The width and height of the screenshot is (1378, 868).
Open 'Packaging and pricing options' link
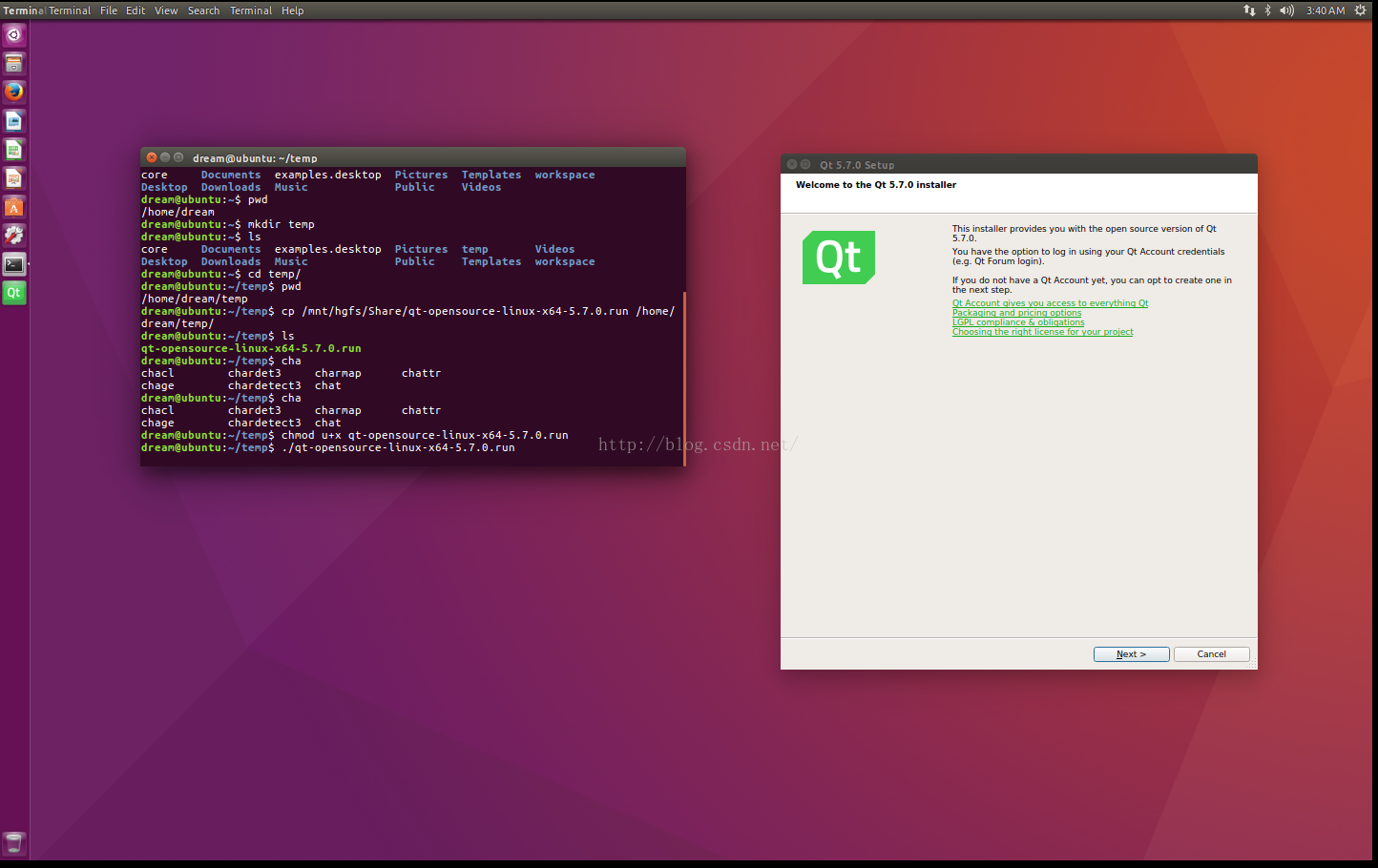(x=1016, y=313)
